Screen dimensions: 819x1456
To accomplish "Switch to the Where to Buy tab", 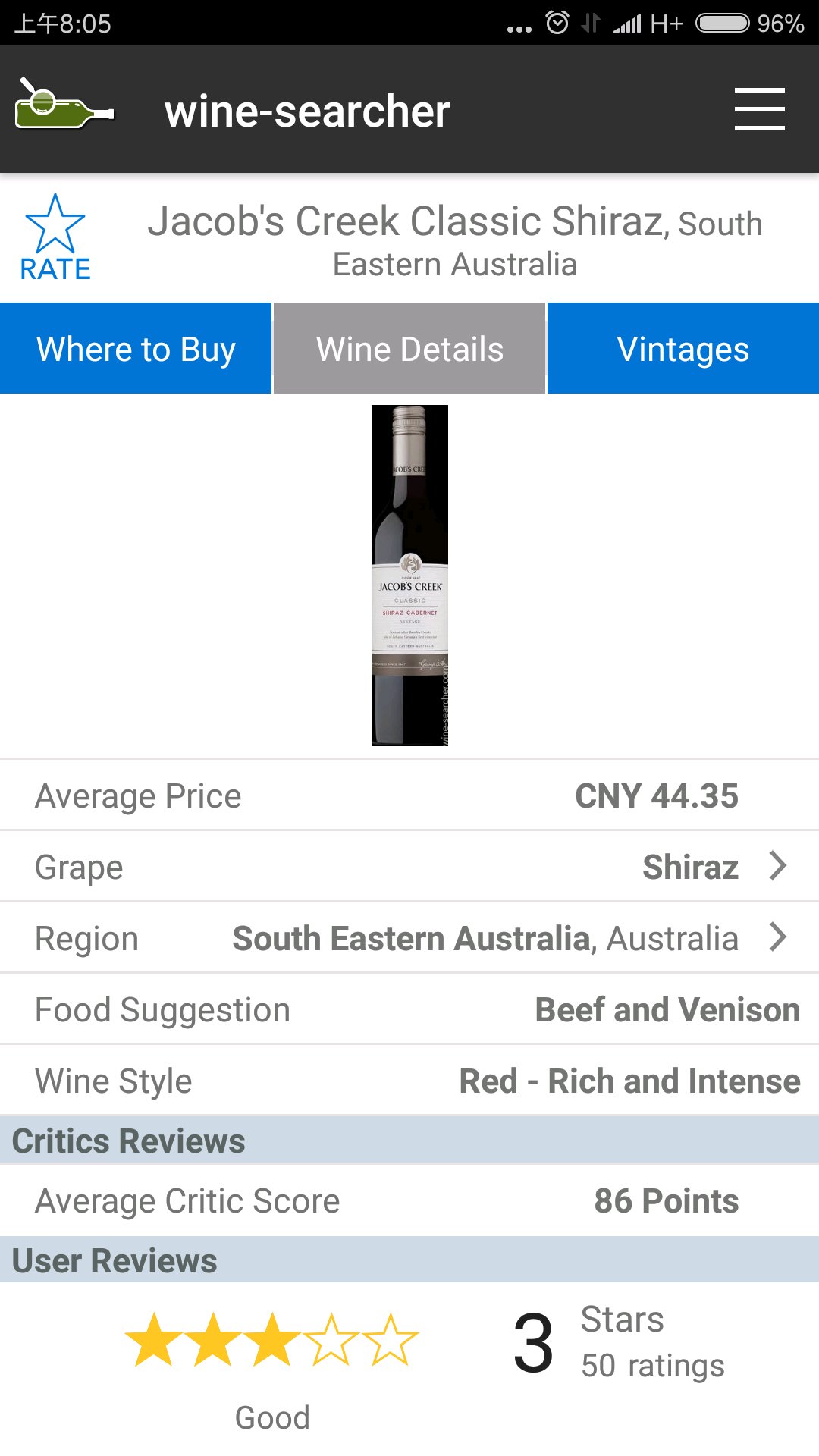I will point(136,349).
